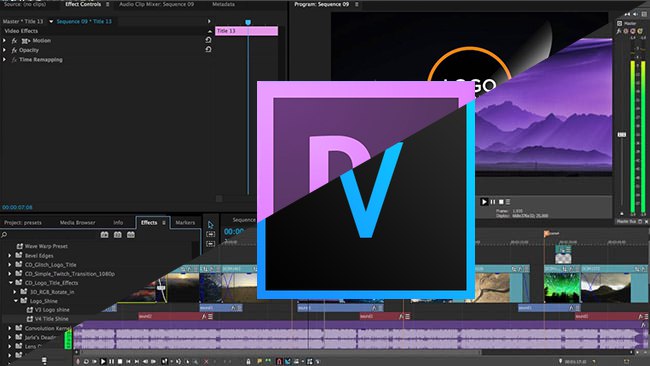
Task: Collapse the Video Effects section arrow
Action: tap(209, 31)
